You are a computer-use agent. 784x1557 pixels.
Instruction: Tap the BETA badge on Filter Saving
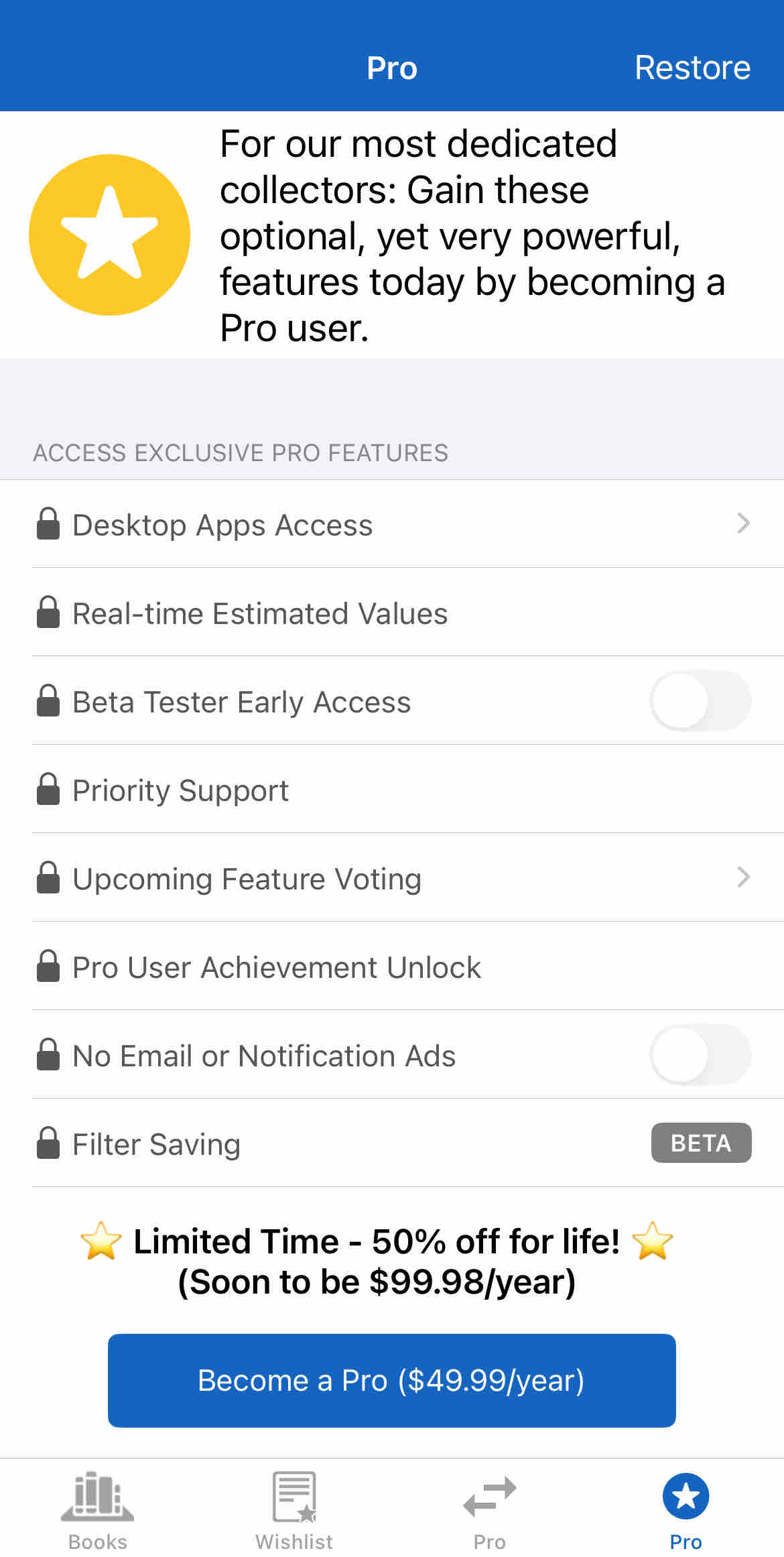[x=701, y=1143]
